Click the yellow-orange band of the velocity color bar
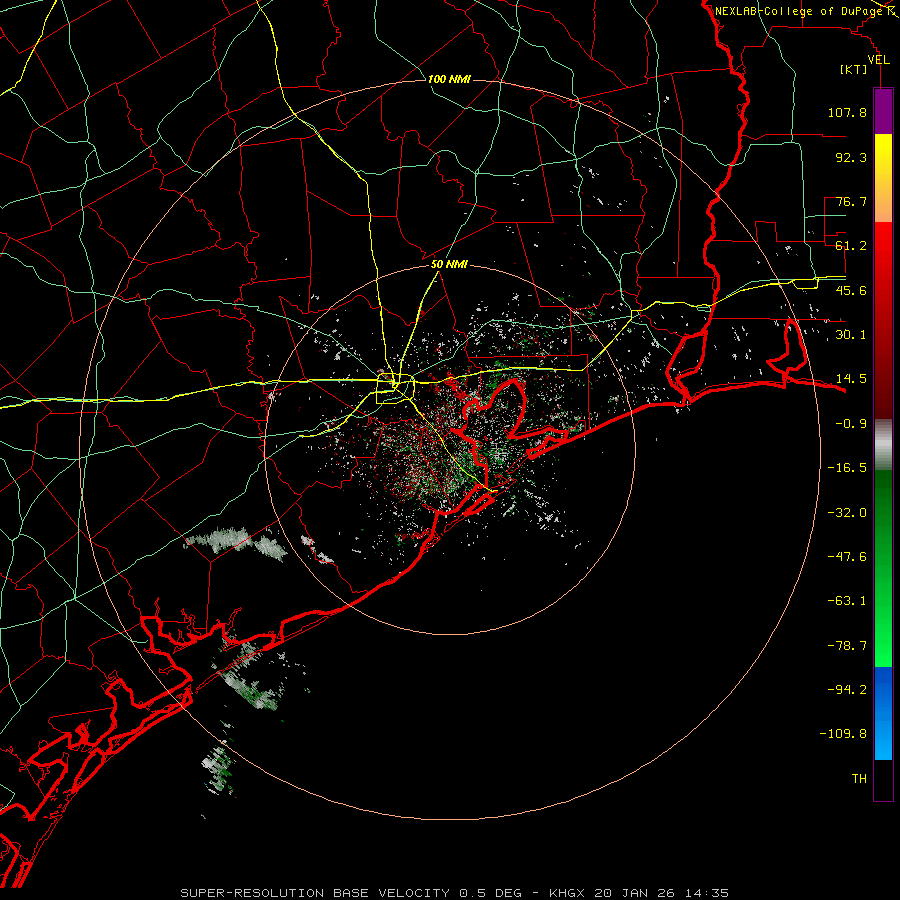Screen dimensions: 900x900 pos(883,178)
